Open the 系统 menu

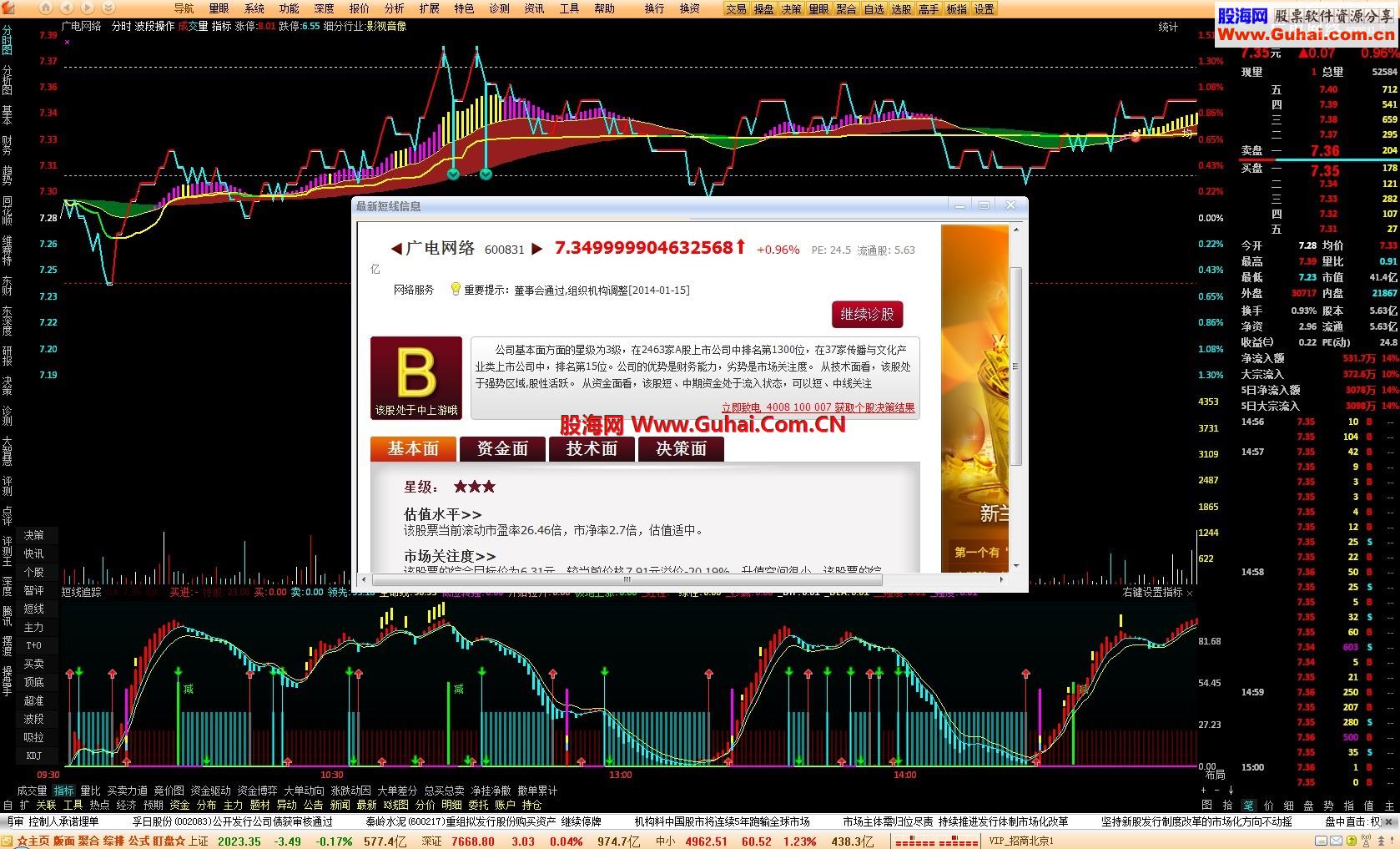[x=254, y=8]
